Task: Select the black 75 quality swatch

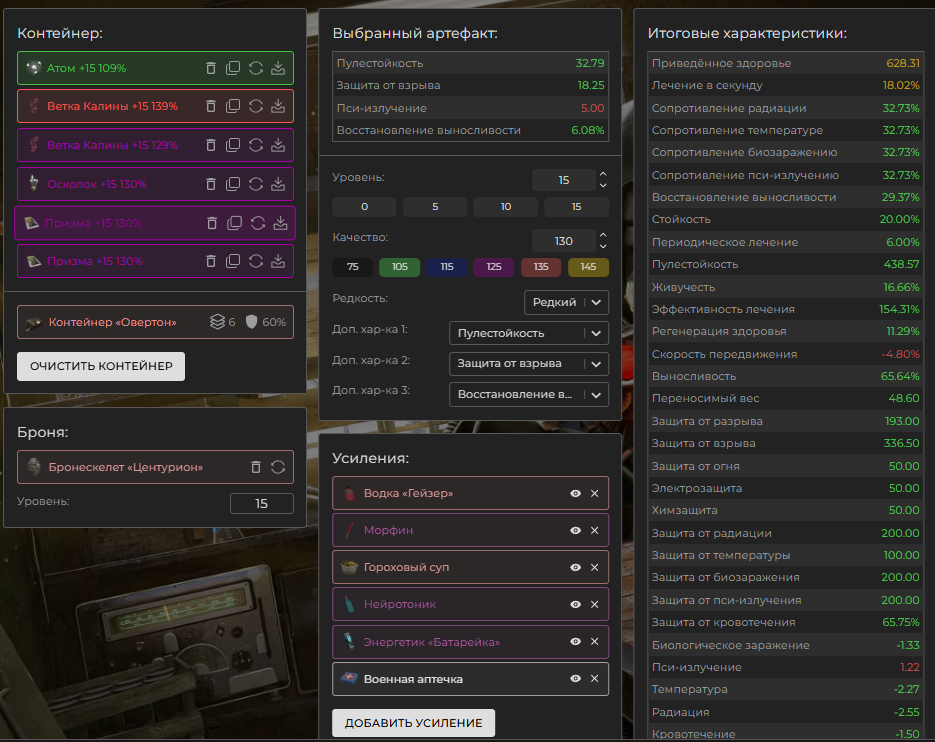Action: point(352,267)
